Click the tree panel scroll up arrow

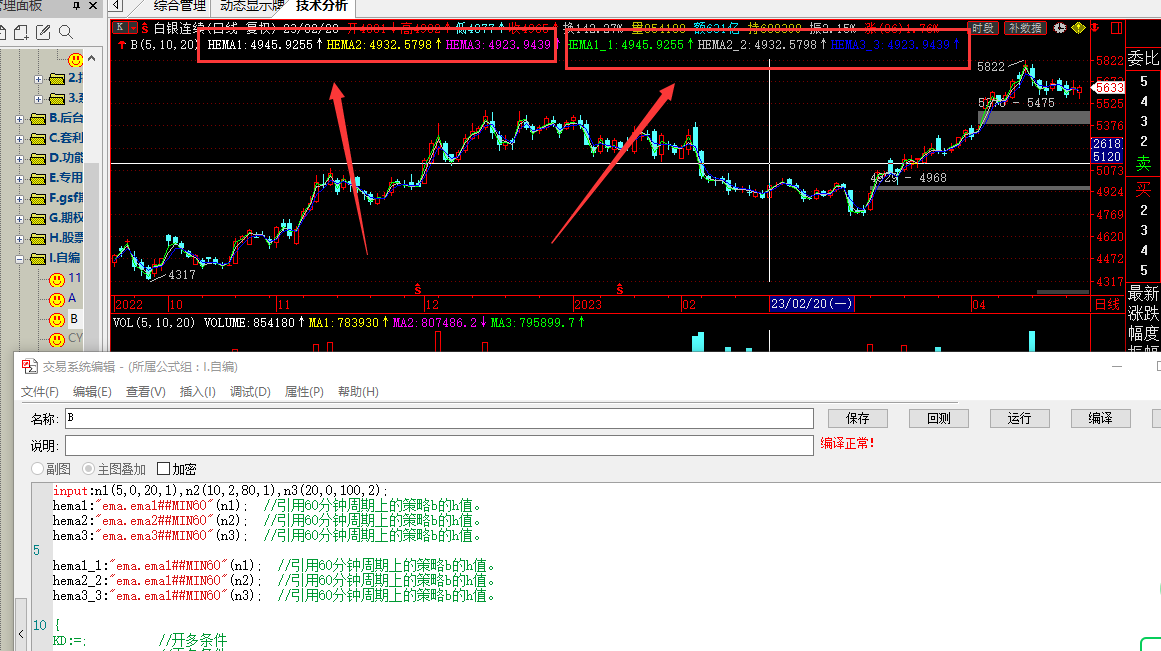click(x=92, y=58)
